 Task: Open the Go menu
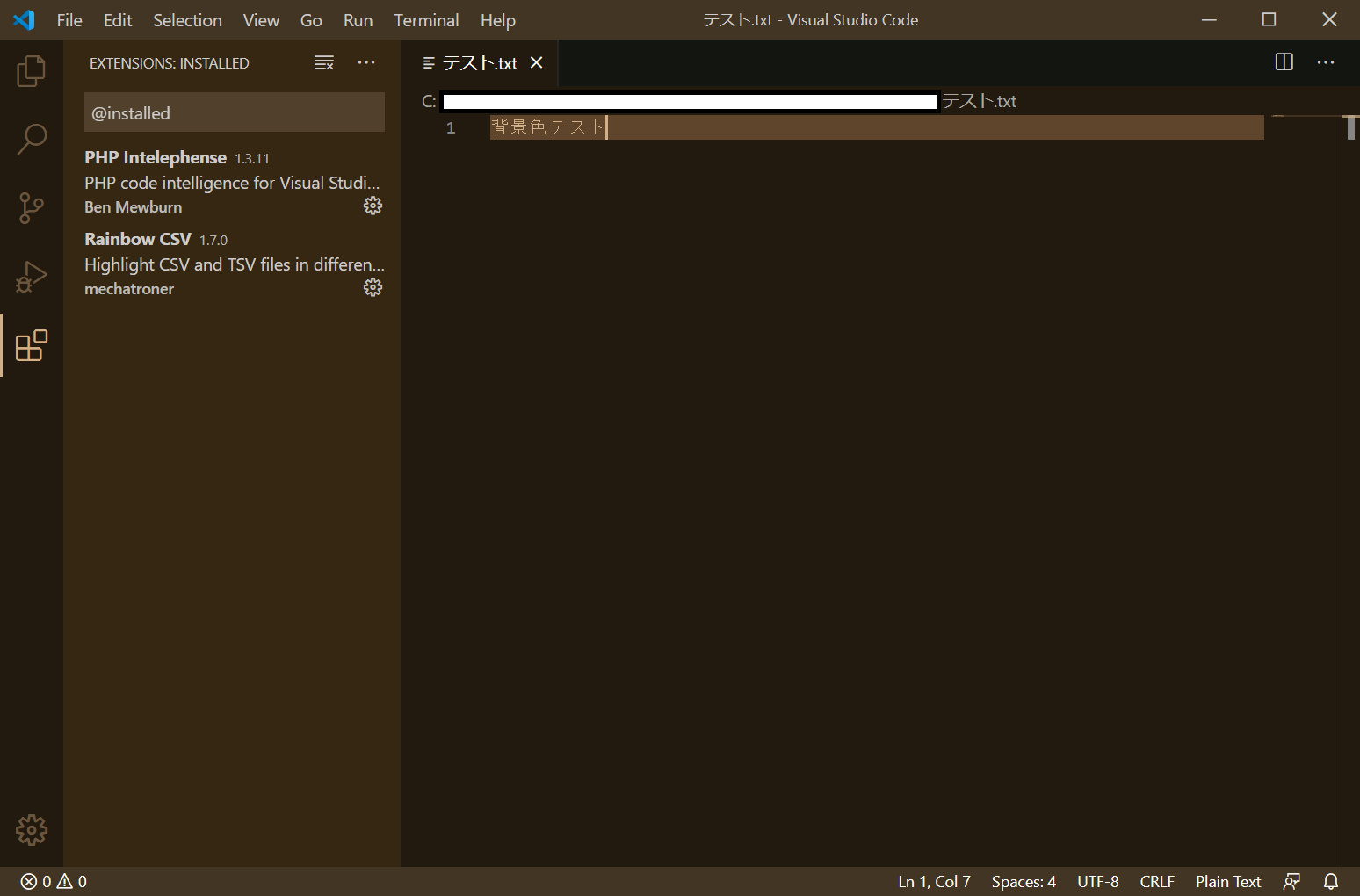tap(311, 20)
